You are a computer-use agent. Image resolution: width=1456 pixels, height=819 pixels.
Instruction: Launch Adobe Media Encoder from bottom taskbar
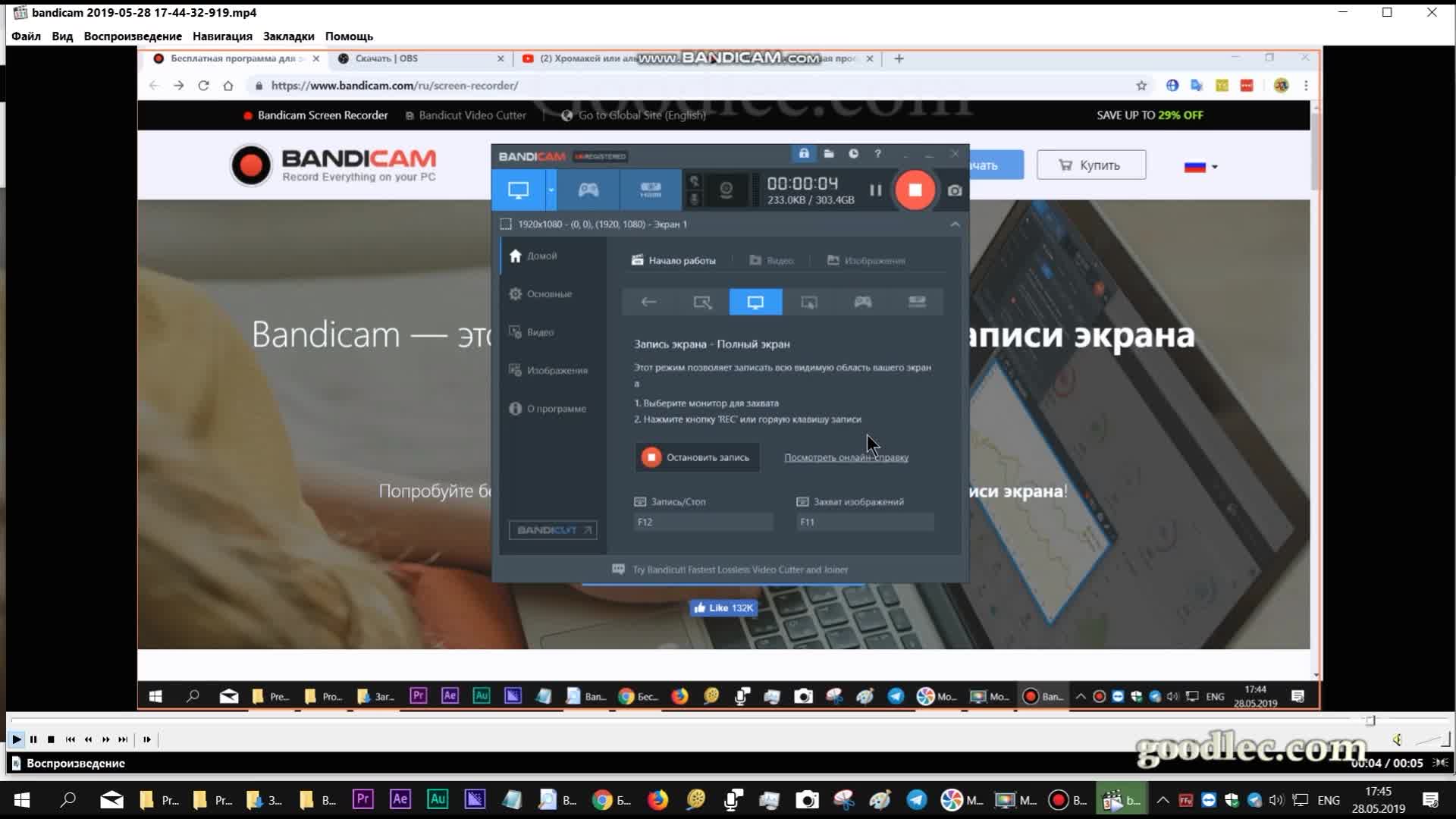pyautogui.click(x=475, y=799)
